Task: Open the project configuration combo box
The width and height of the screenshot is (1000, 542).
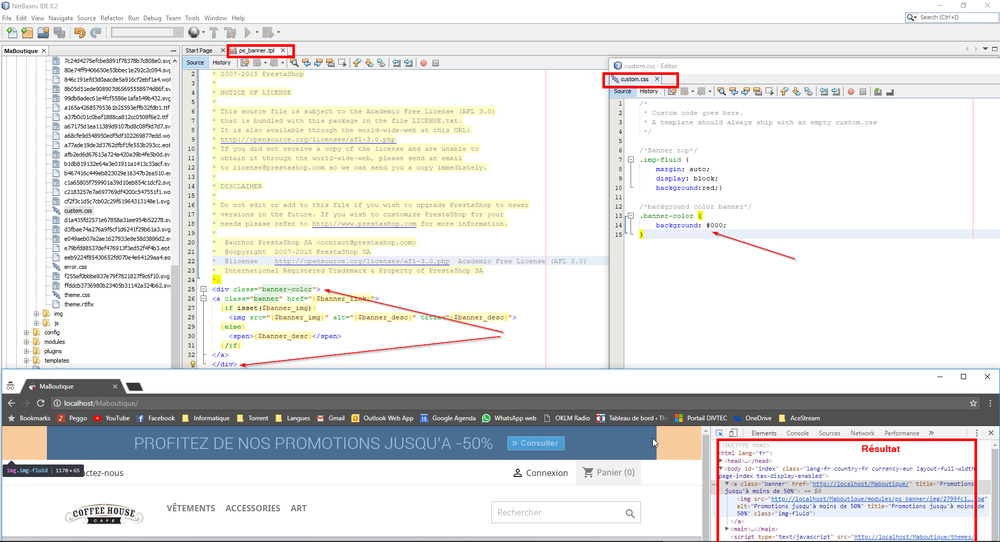Action: coord(145,32)
